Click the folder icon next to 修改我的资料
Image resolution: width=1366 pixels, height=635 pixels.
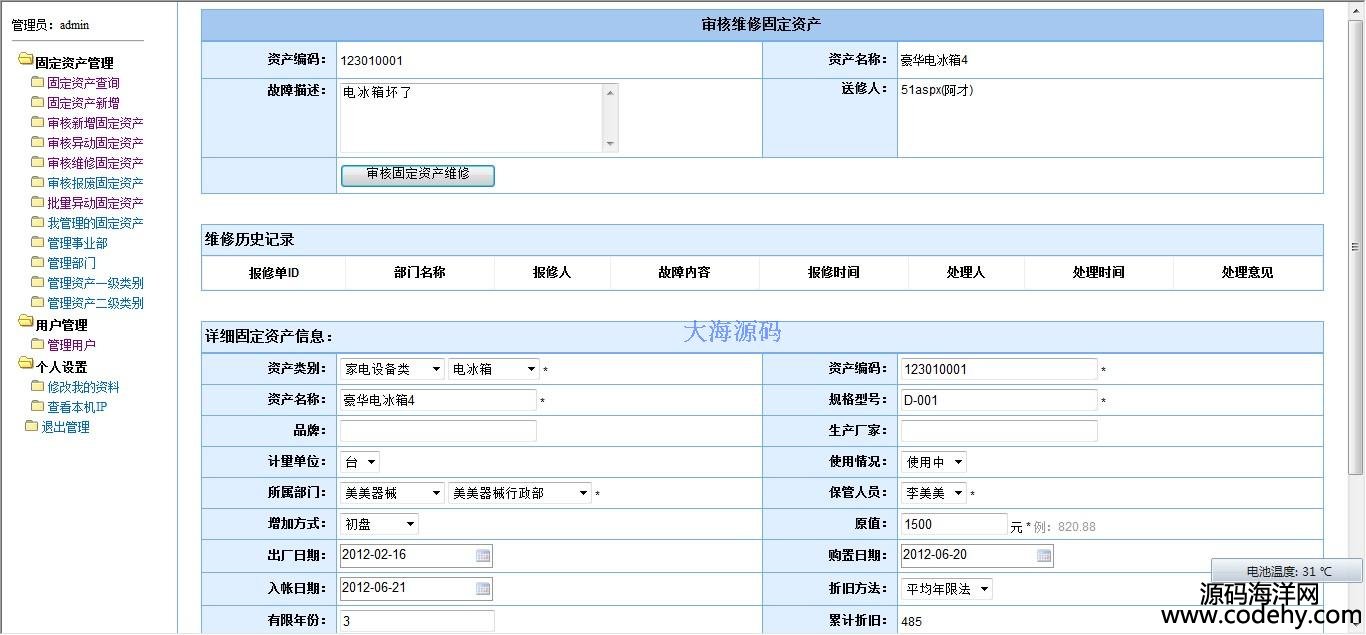(37, 386)
